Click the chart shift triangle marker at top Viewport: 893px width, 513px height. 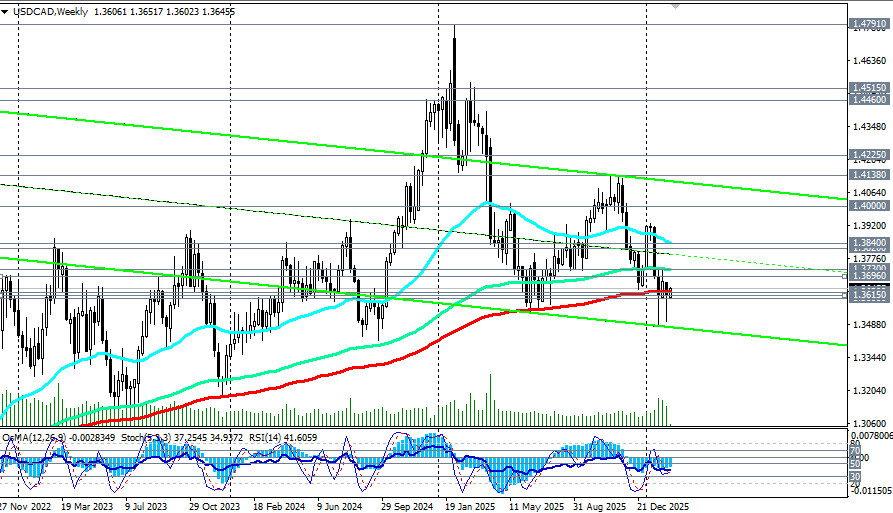point(675,4)
